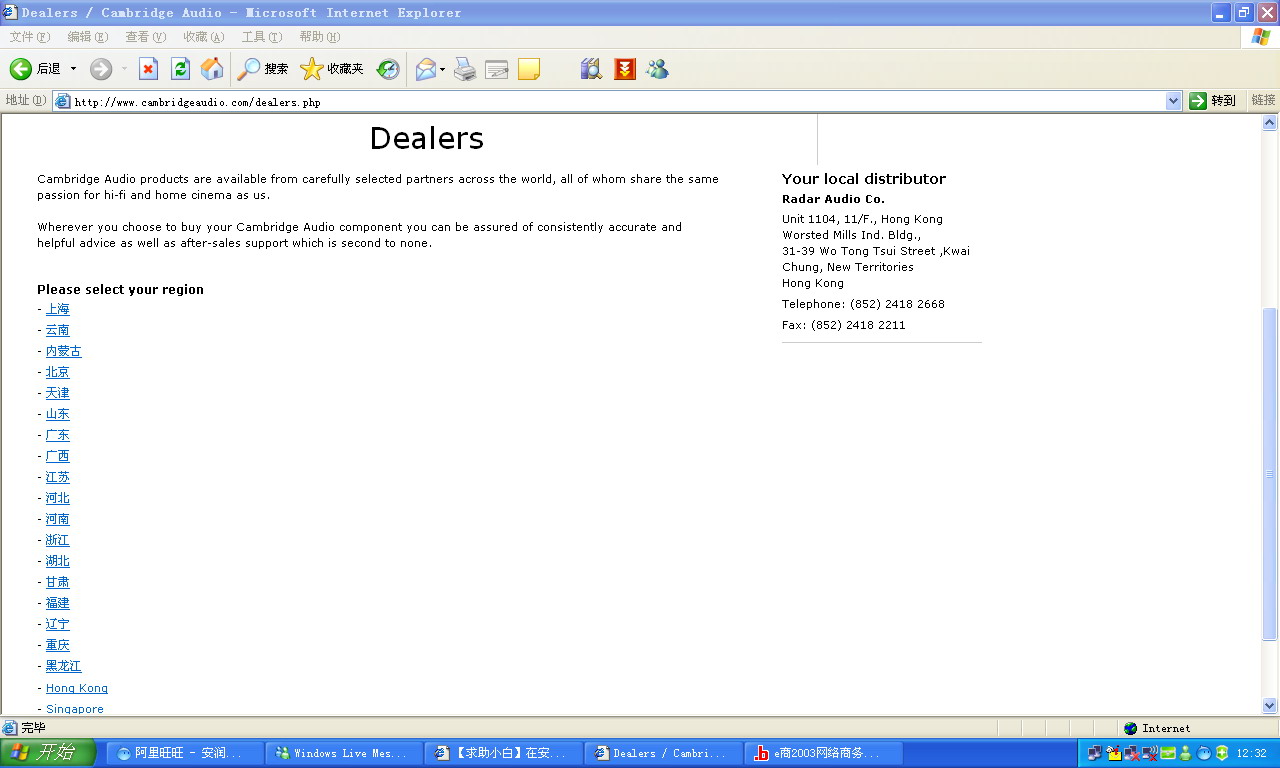Screen dimensions: 1280x768
Task: Click the green Messenger person tray icon
Action: pos(1187,754)
